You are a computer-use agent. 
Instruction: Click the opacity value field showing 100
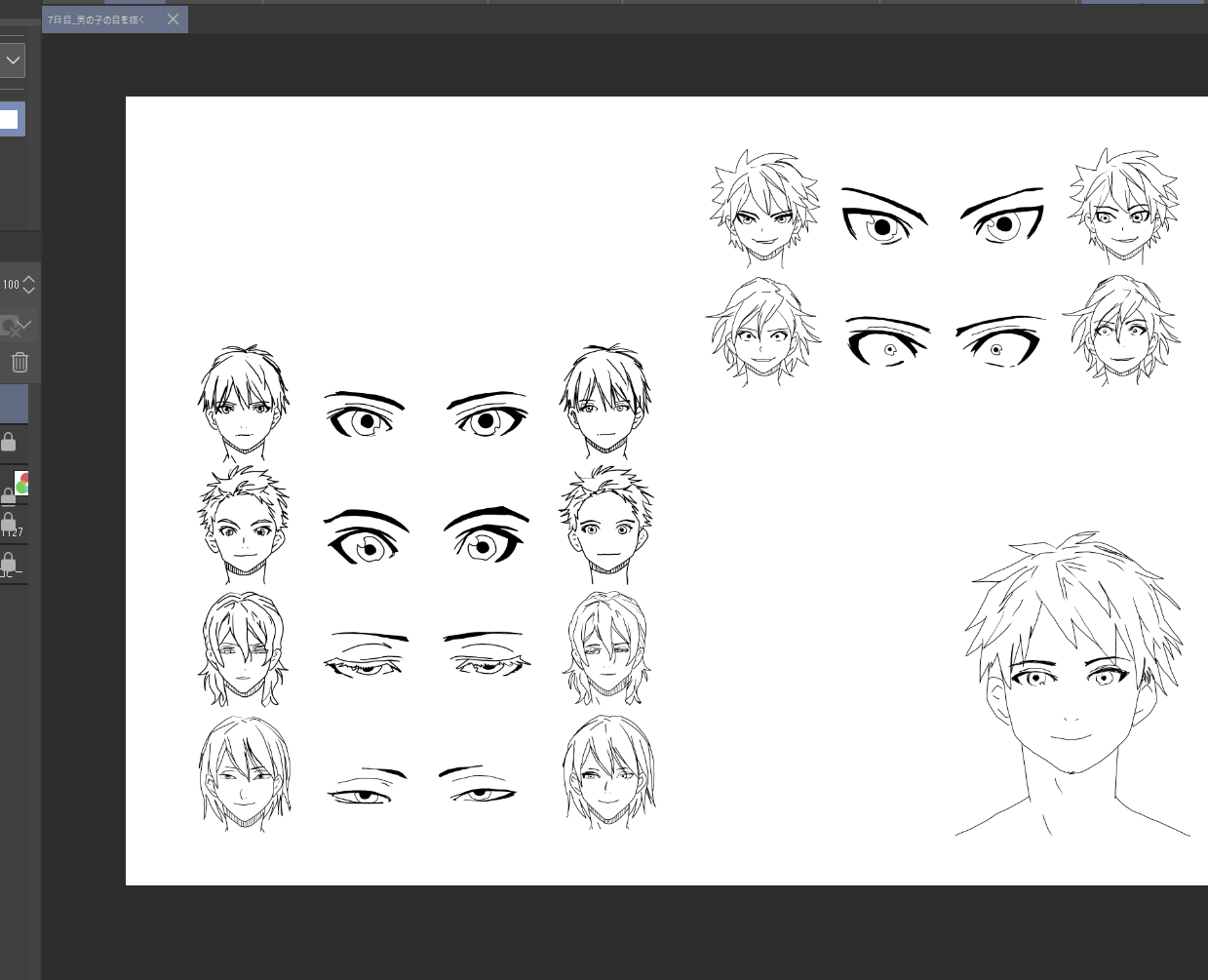pyautogui.click(x=11, y=285)
